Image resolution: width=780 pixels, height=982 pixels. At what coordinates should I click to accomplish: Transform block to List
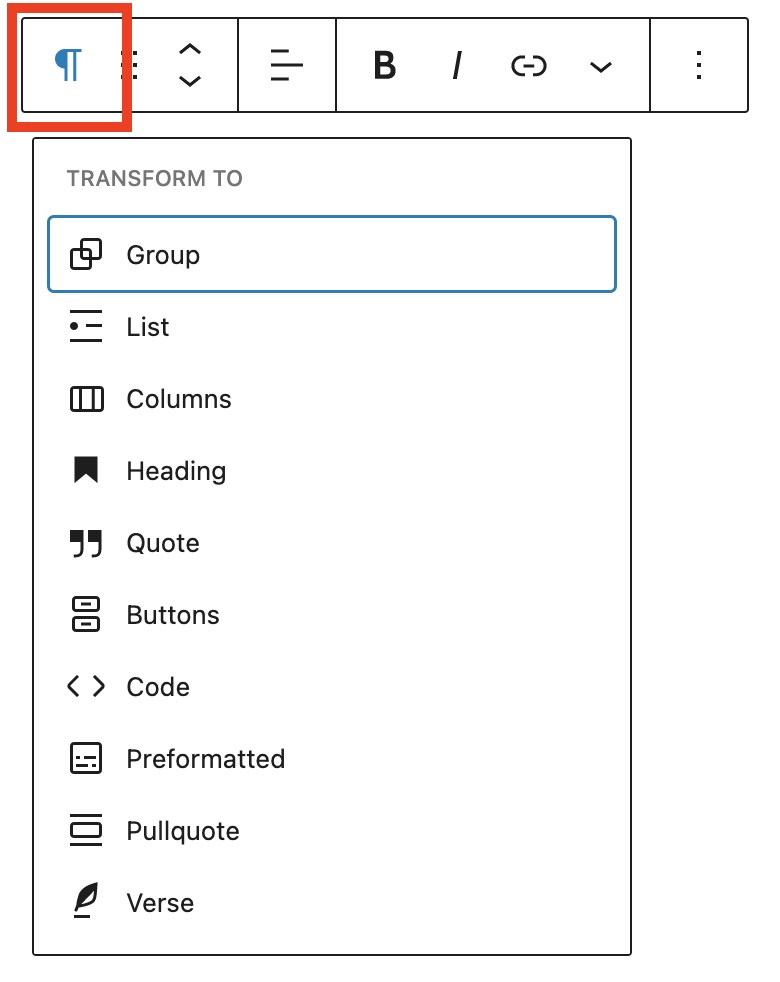pyautogui.click(x=332, y=326)
